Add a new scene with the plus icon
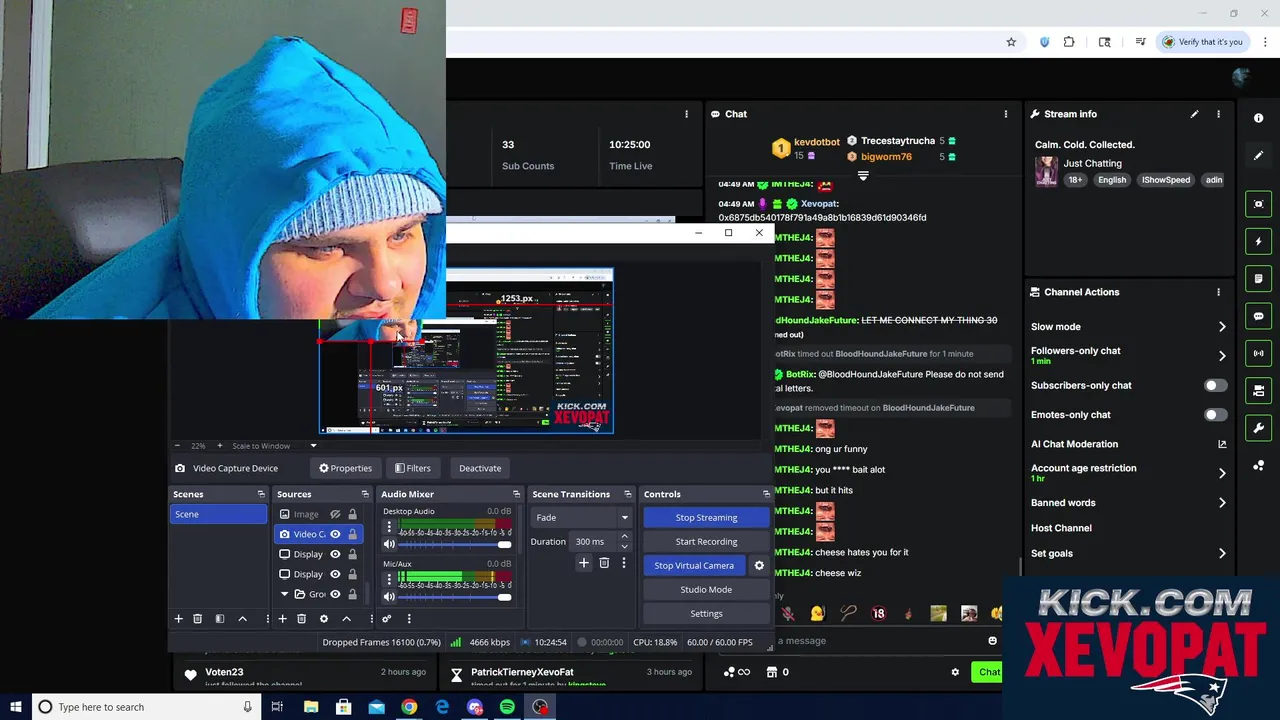Screen dimensions: 1280x720 [179, 619]
